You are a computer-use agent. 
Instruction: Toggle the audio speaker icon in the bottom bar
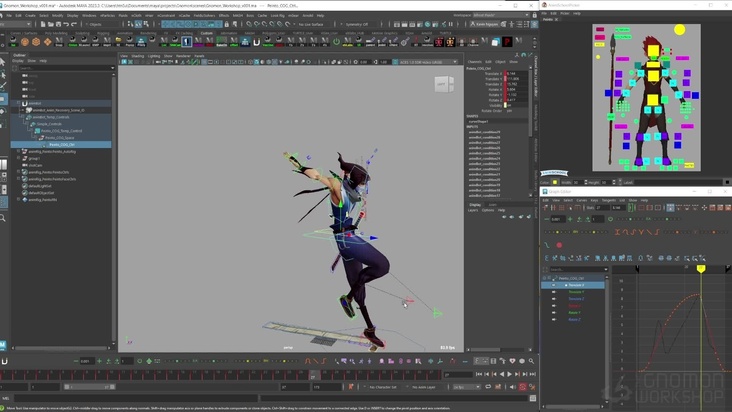tap(513, 387)
